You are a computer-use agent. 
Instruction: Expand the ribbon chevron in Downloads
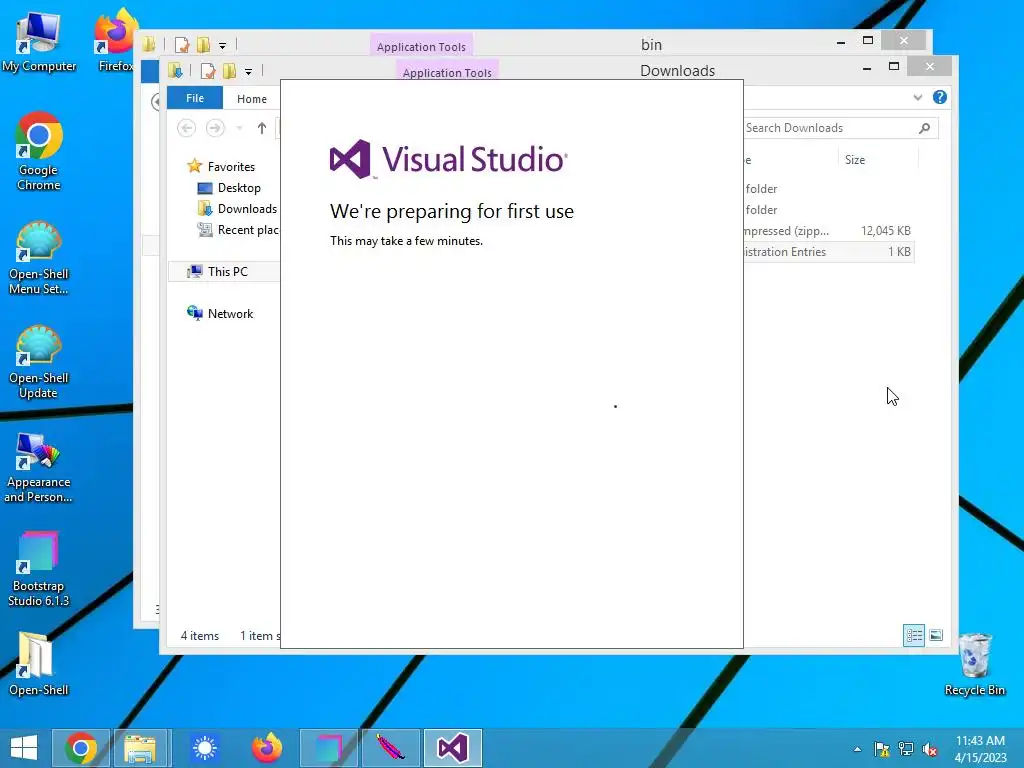tap(918, 97)
